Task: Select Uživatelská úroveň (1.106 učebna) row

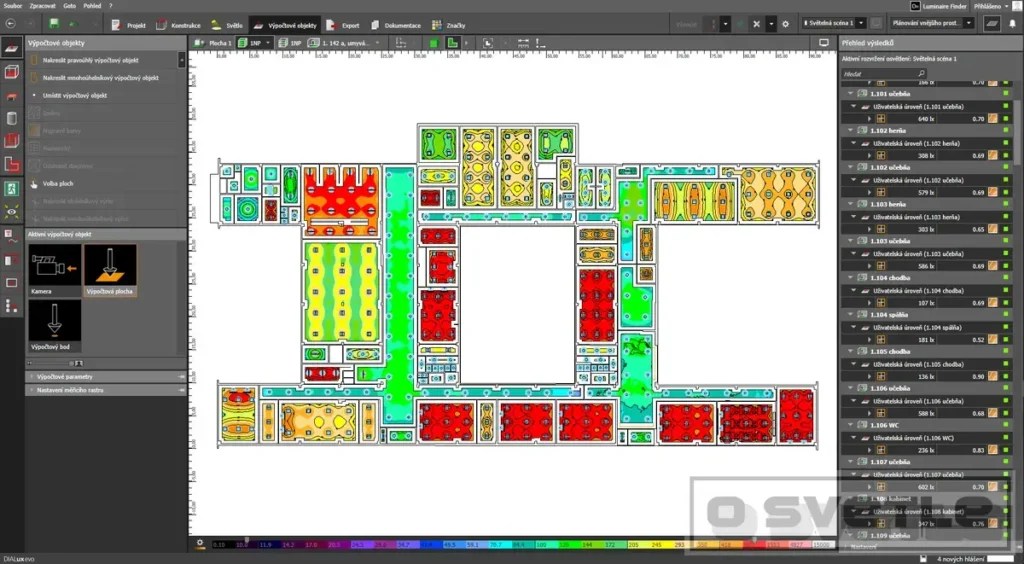Action: 926,401
